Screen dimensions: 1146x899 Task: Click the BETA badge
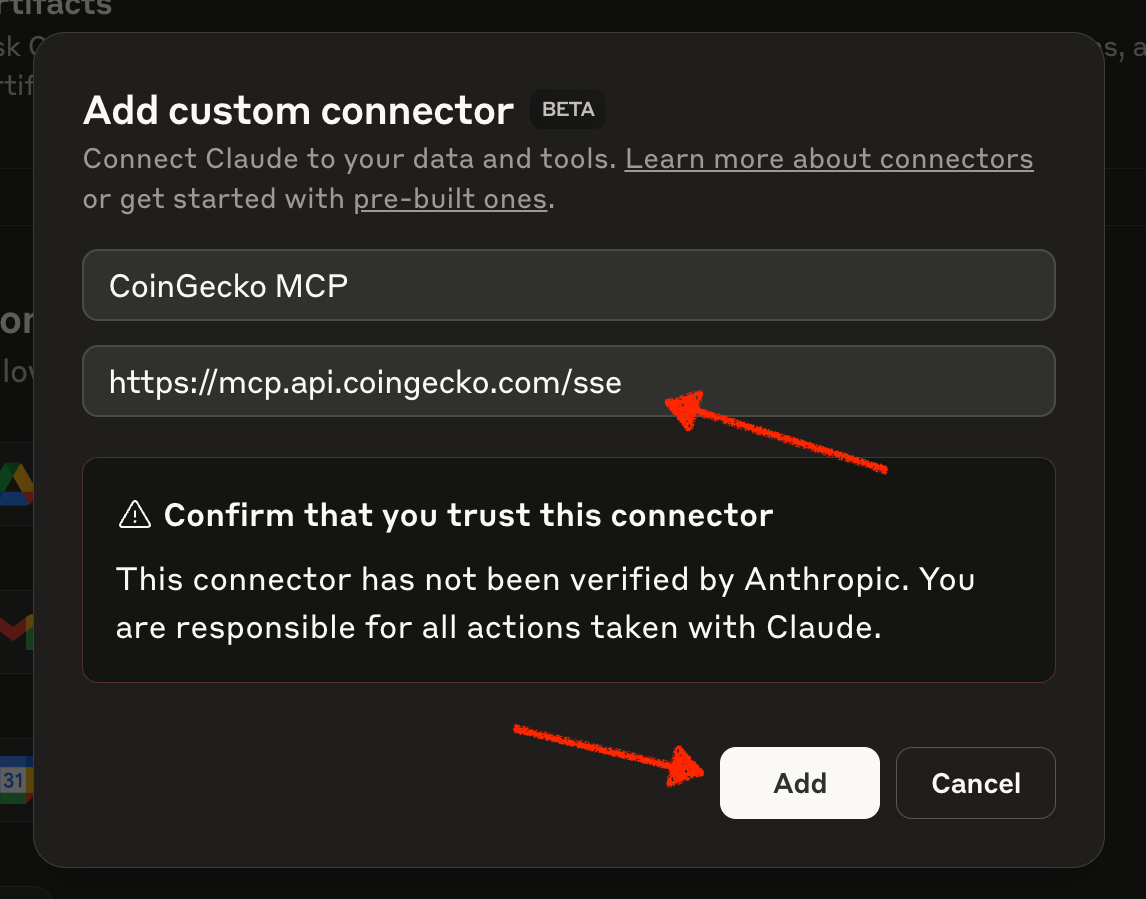coord(568,110)
